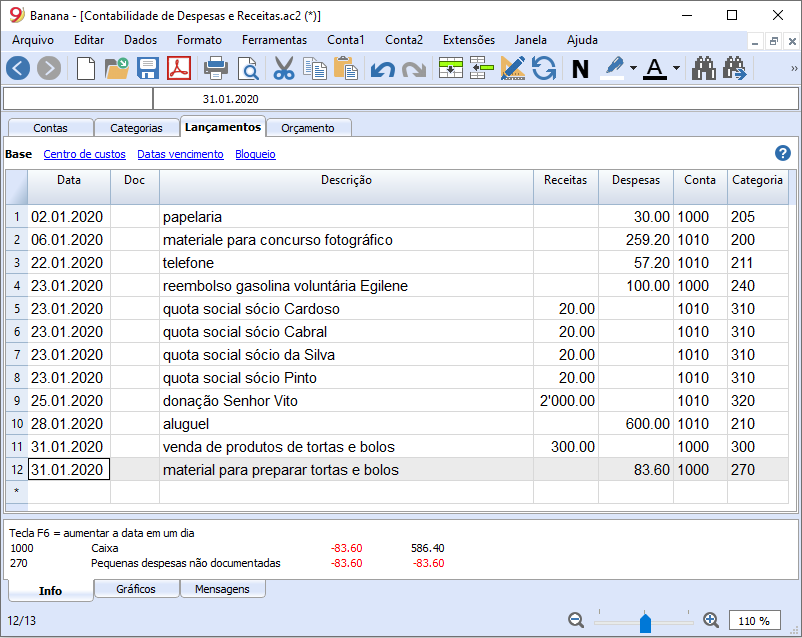The width and height of the screenshot is (802, 638).
Task: Open the Datas vencimento view link
Action: [180, 154]
